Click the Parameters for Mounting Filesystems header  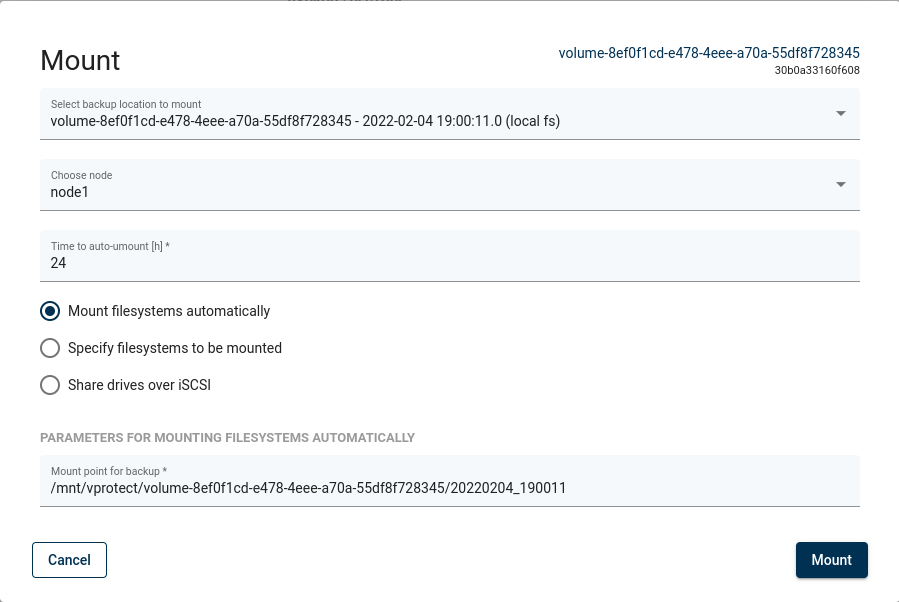click(227, 438)
